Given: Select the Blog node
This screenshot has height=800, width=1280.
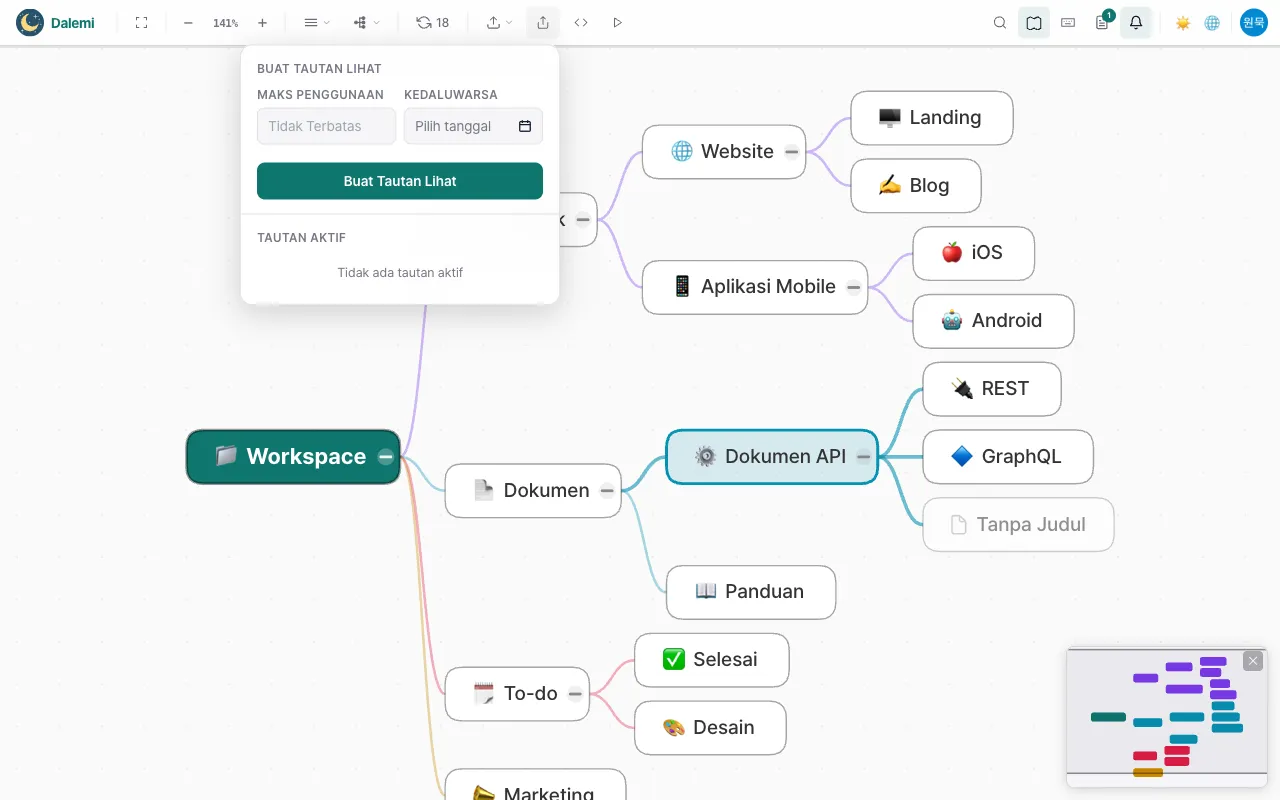Looking at the screenshot, I should (916, 185).
